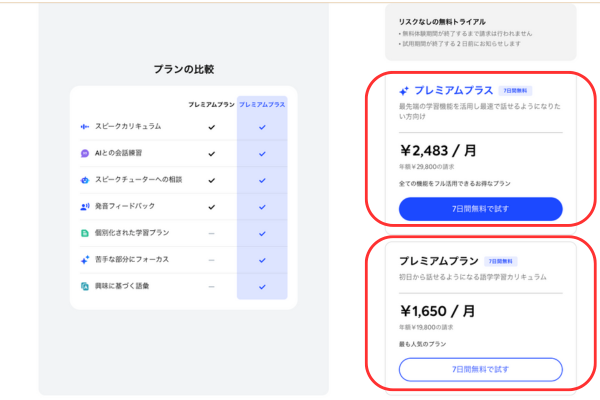Click the スピークチューターへの相談 robot icon
The height and width of the screenshot is (400, 600).
click(85, 180)
